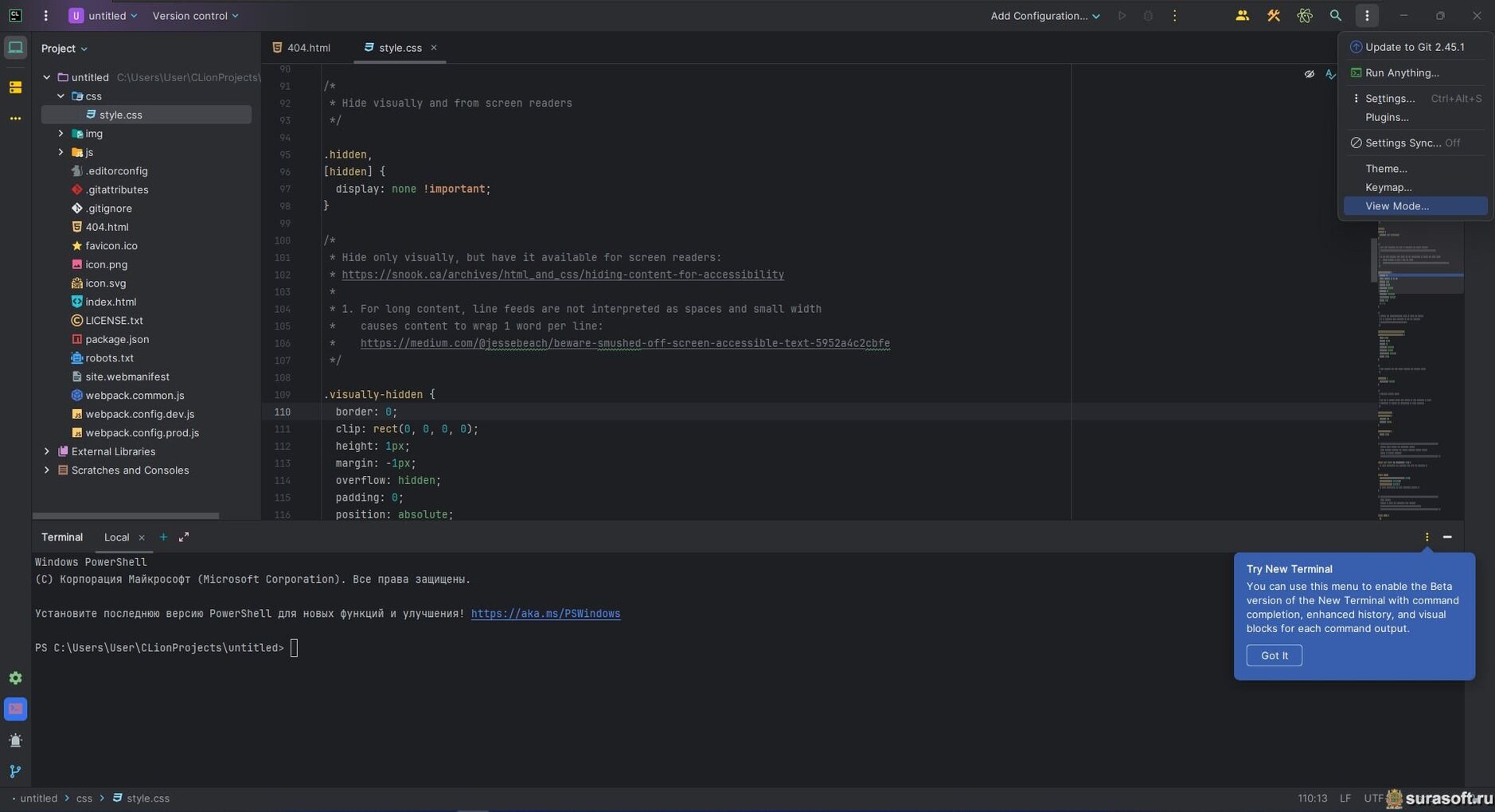Switch to the 404.html tab
The height and width of the screenshot is (812, 1495).
pos(307,48)
